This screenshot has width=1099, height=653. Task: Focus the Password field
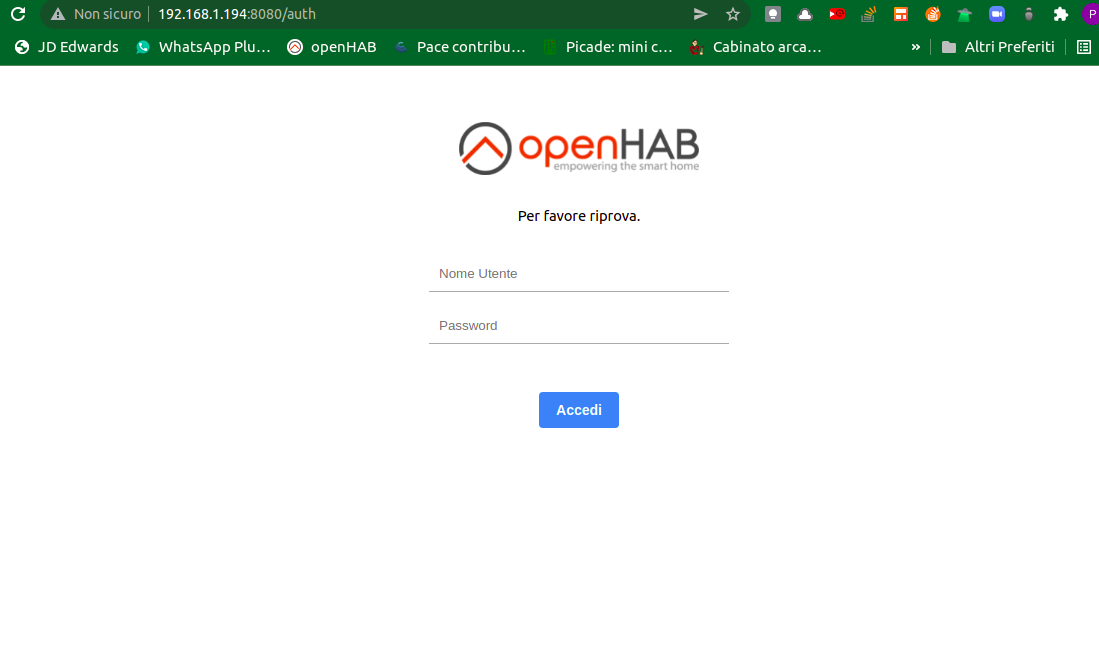click(579, 326)
